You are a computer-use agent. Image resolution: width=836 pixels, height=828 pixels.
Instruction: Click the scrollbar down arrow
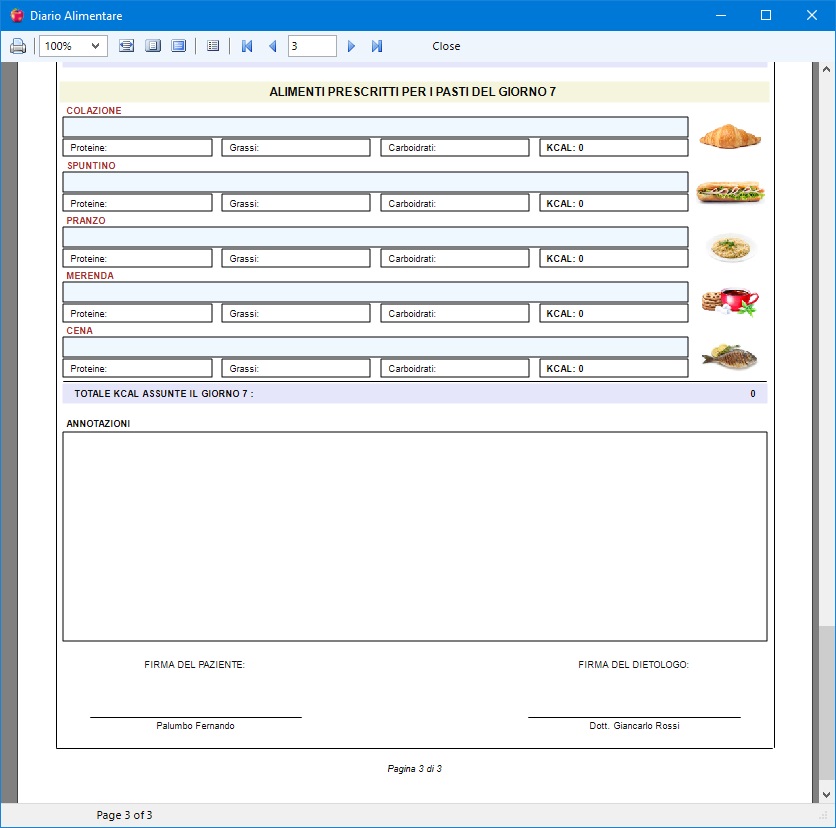(826, 794)
